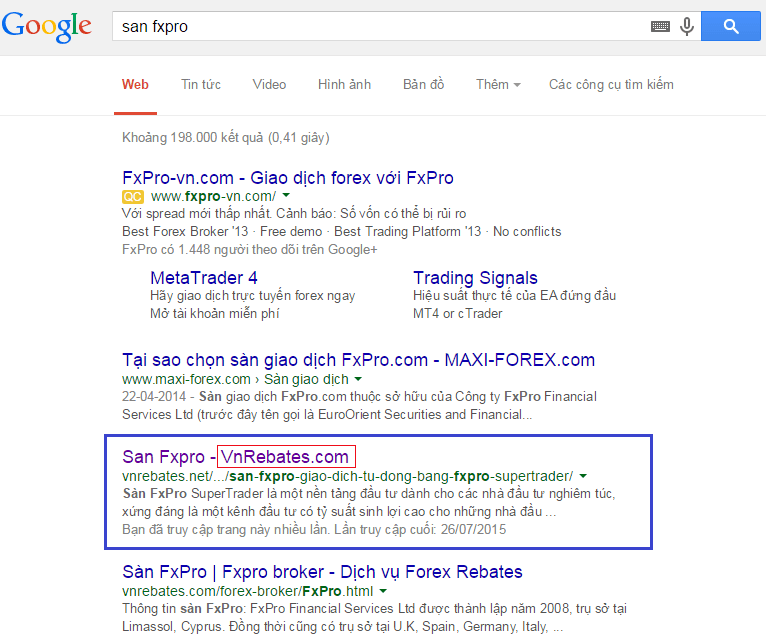
Task: Click 'FxPro có 1.448 người theo dõi' text
Action: pos(250,250)
